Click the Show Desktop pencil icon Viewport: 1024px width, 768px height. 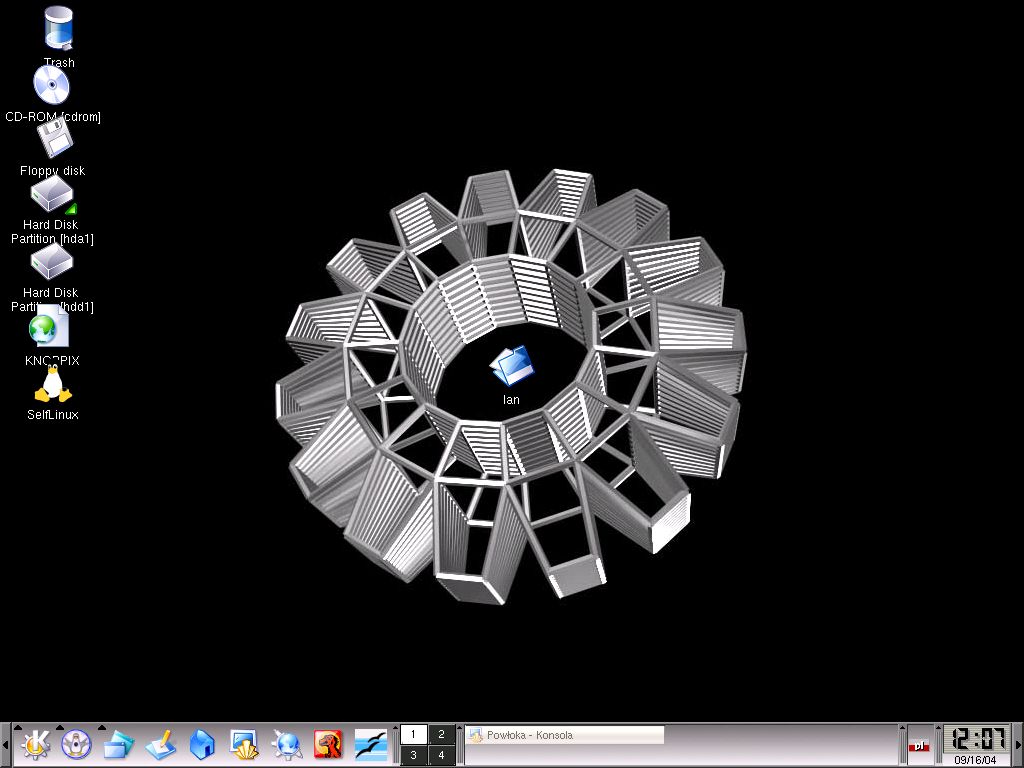[160, 744]
